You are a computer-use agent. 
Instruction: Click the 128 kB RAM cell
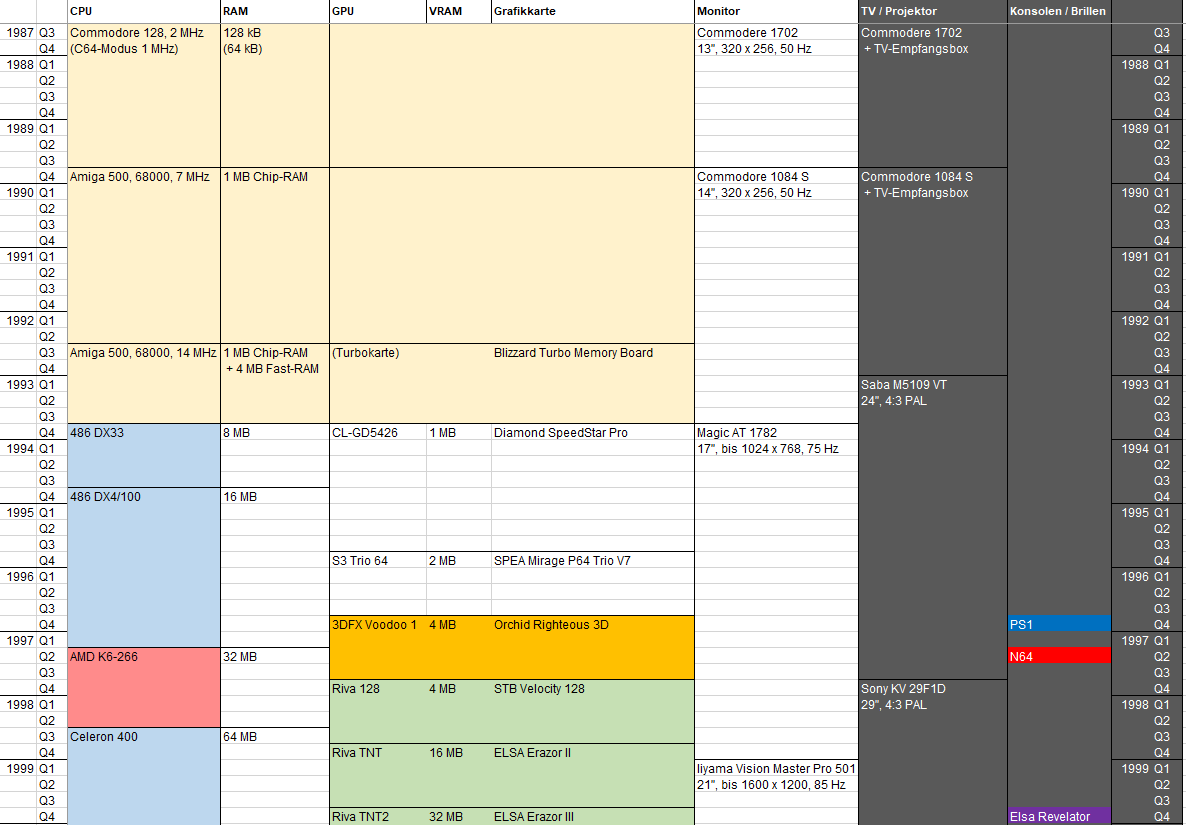pos(275,33)
